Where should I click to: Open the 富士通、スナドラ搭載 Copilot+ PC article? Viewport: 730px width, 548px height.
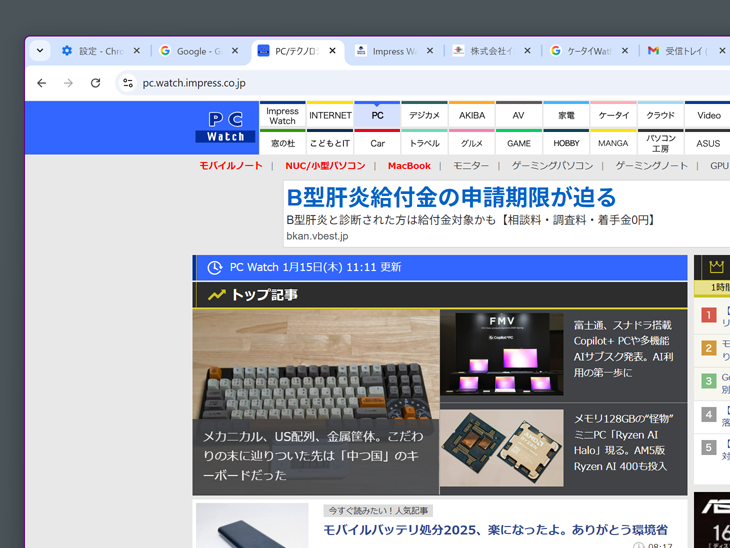pos(623,349)
